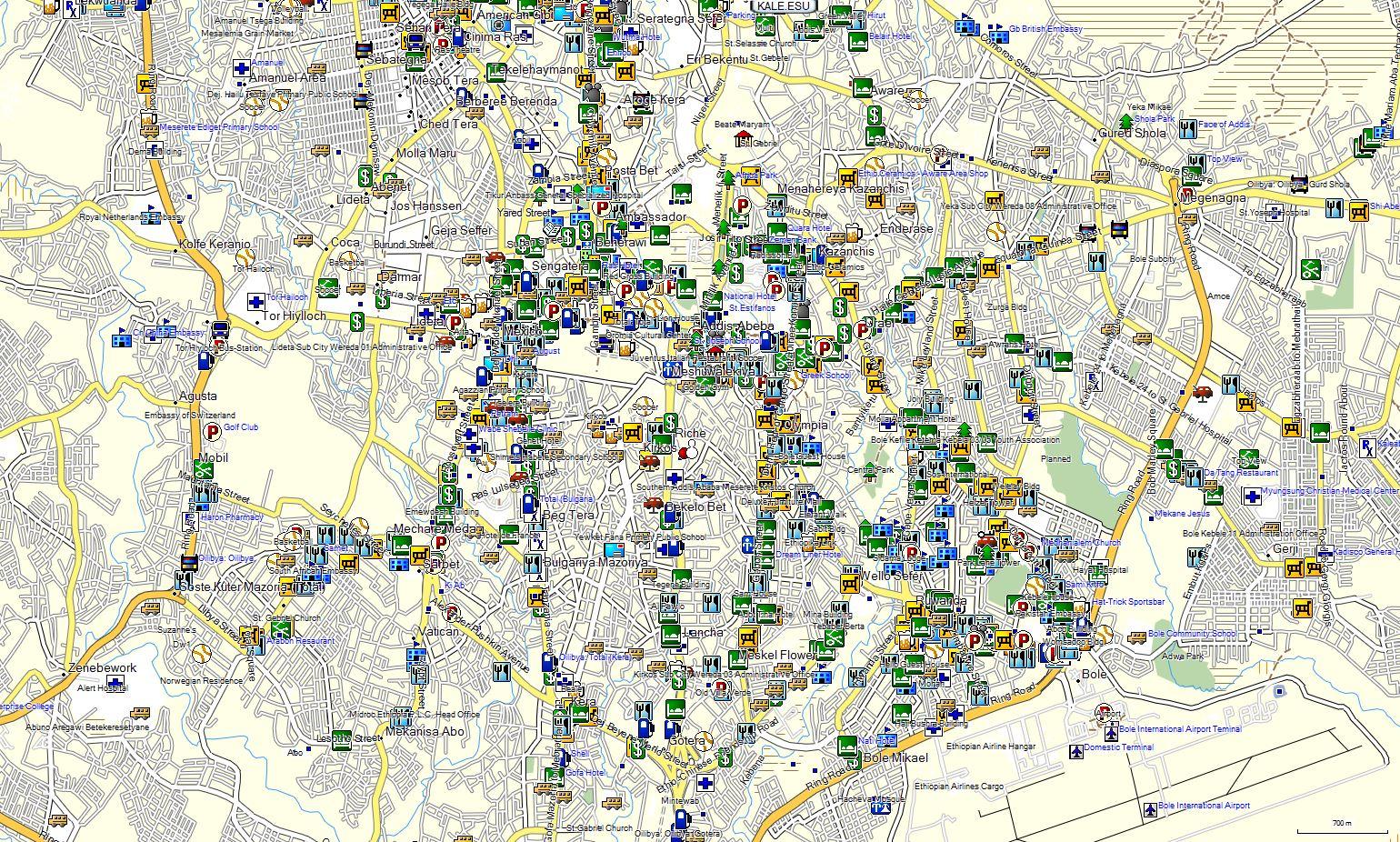Click the Kadisco General hospital icon
The image size is (1400, 842).
pos(1325,553)
